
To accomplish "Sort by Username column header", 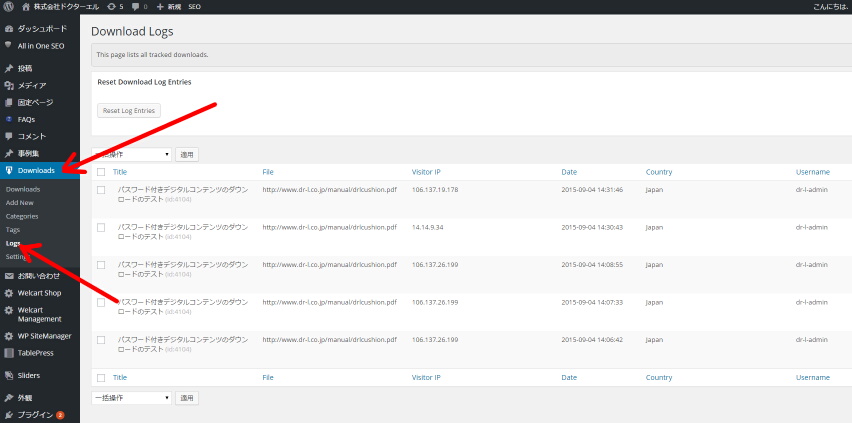I will click(x=812, y=172).
